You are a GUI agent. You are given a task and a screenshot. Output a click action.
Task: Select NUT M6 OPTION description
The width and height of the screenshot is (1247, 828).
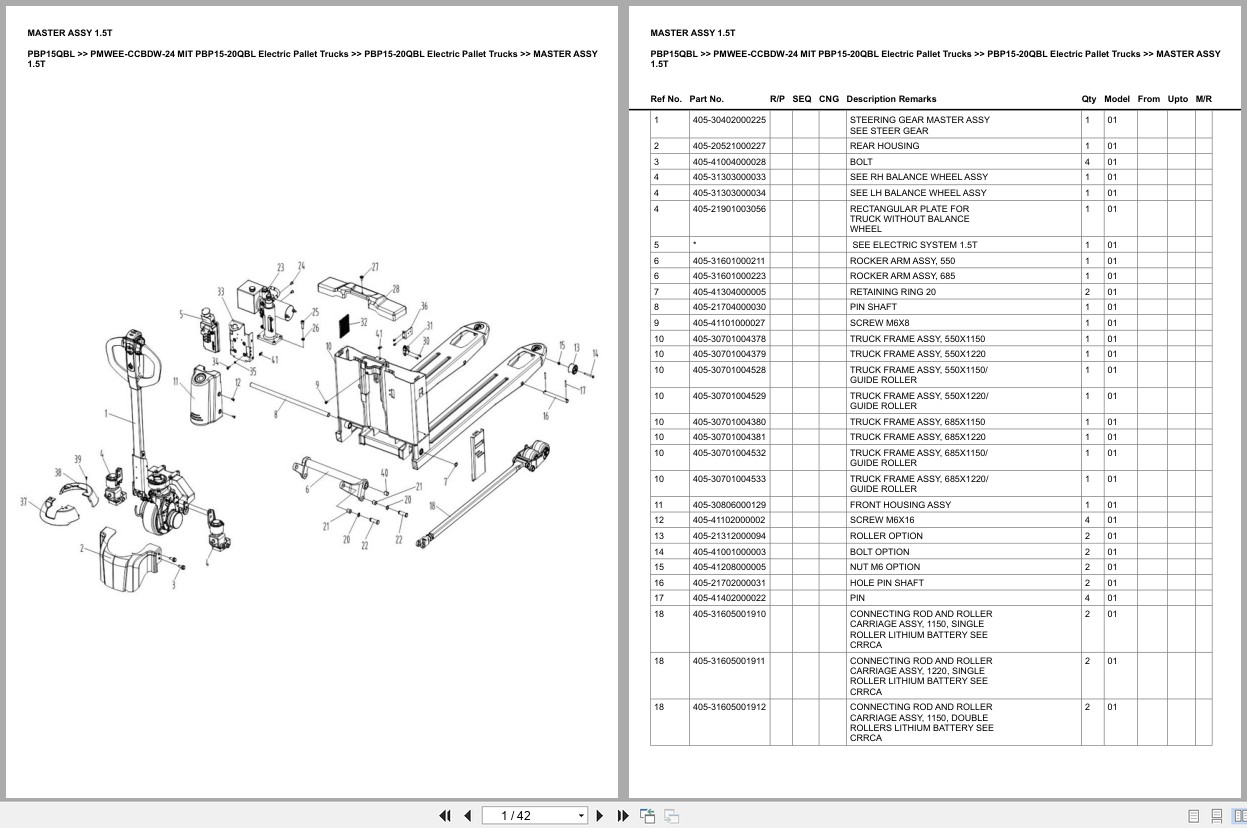[x=885, y=567]
